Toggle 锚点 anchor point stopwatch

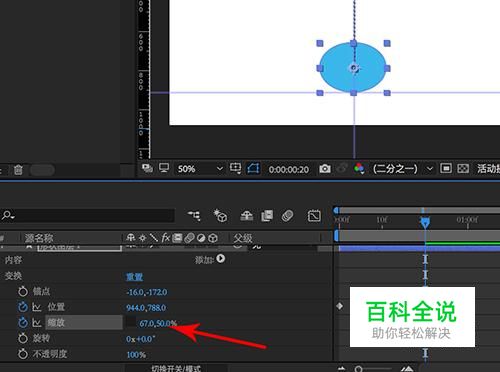(23, 291)
